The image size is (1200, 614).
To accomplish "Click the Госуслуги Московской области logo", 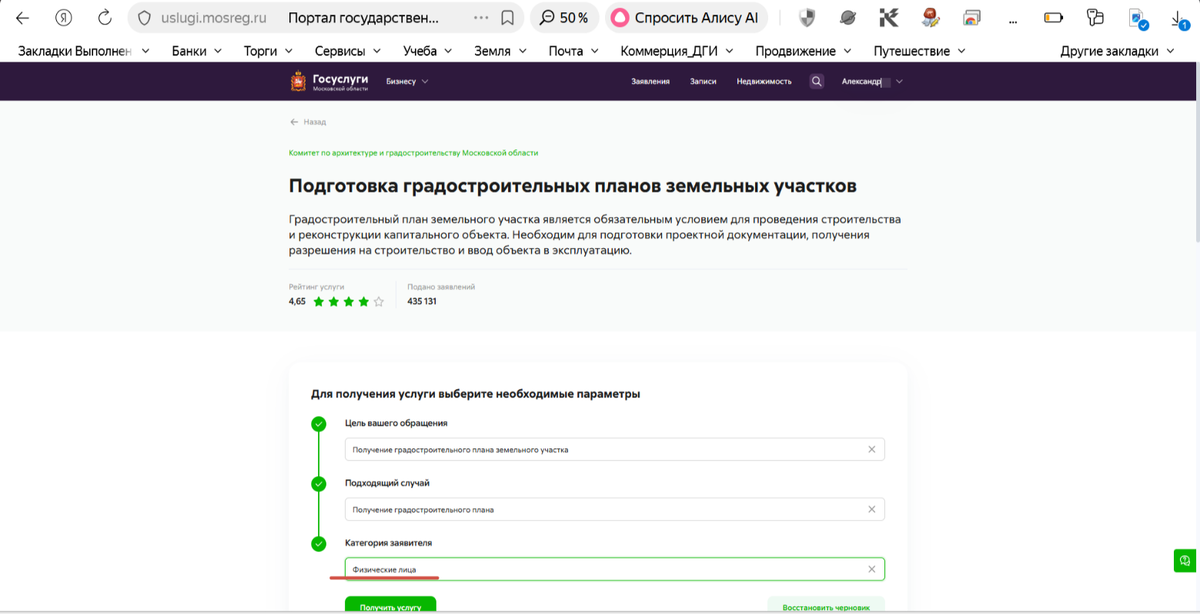I will click(329, 82).
